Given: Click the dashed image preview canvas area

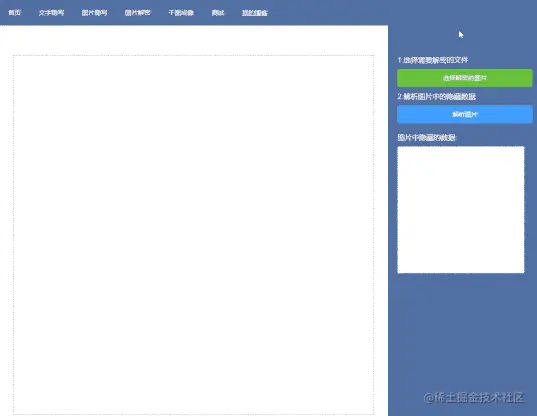Looking at the screenshot, I should (x=193, y=235).
